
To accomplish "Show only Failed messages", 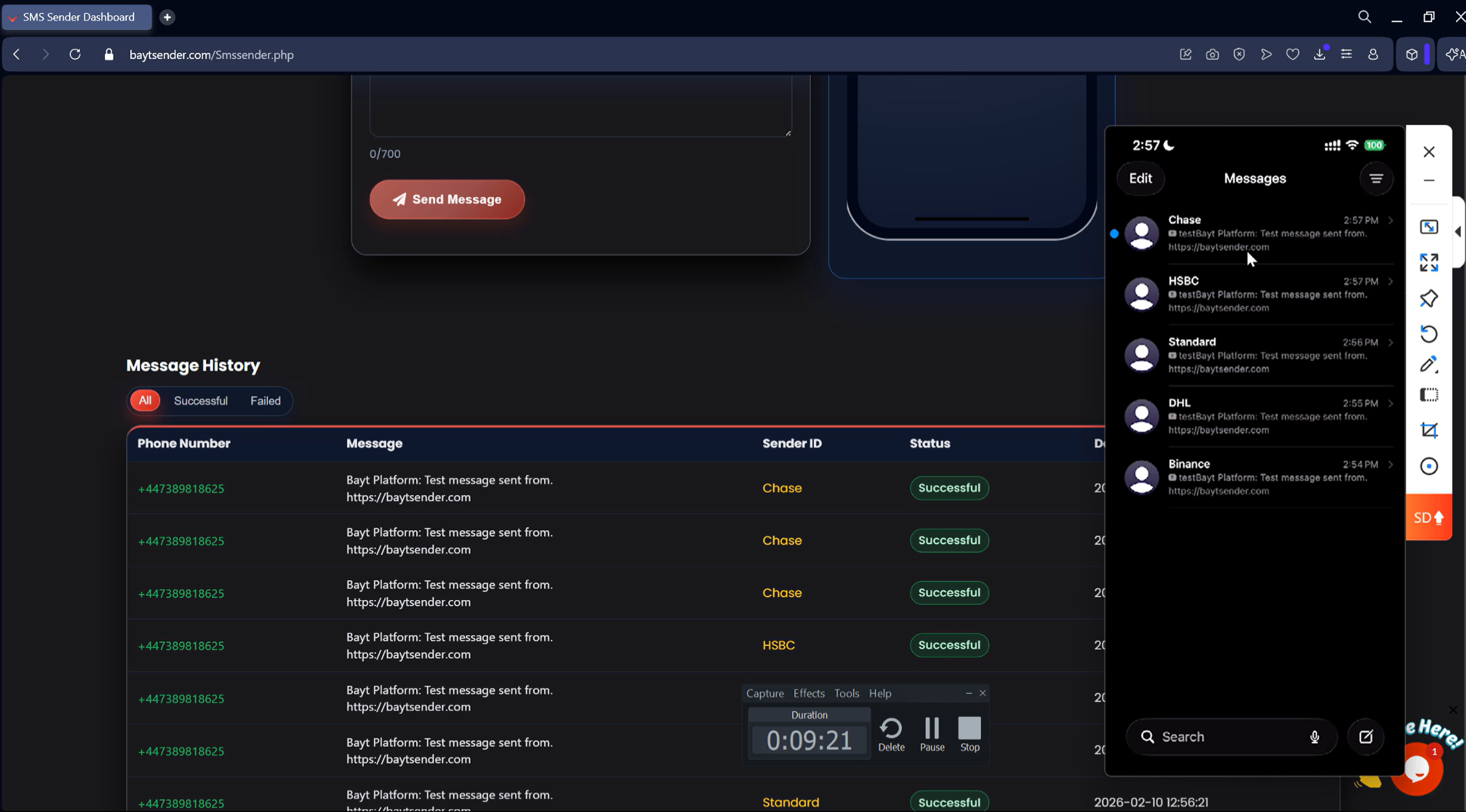I will [265, 401].
